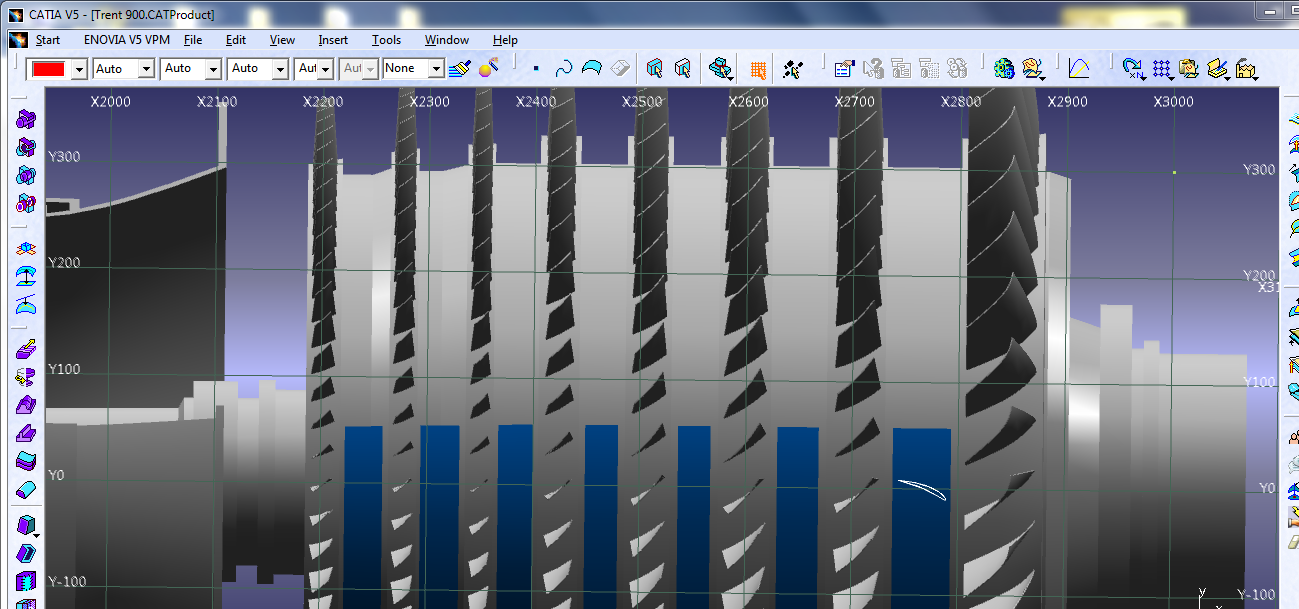Open the File menu

[193, 40]
